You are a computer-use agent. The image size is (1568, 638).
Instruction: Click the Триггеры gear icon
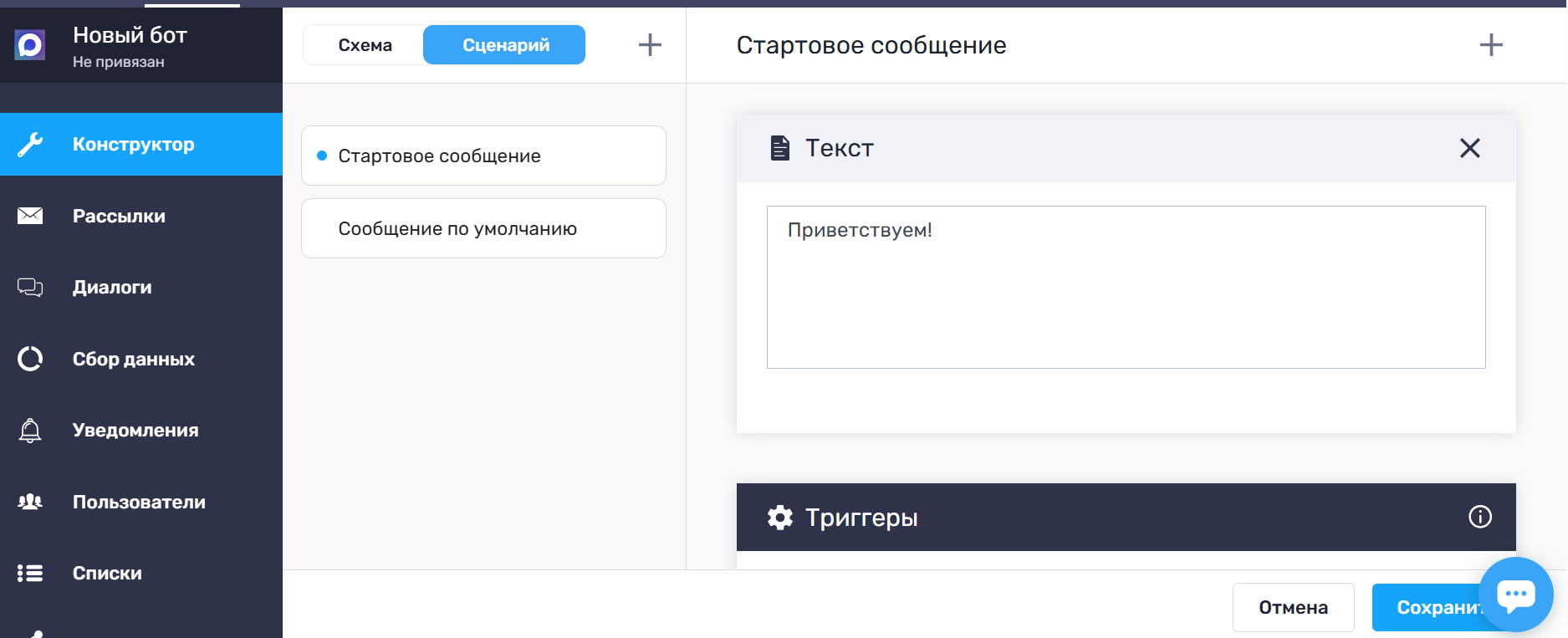pos(780,518)
